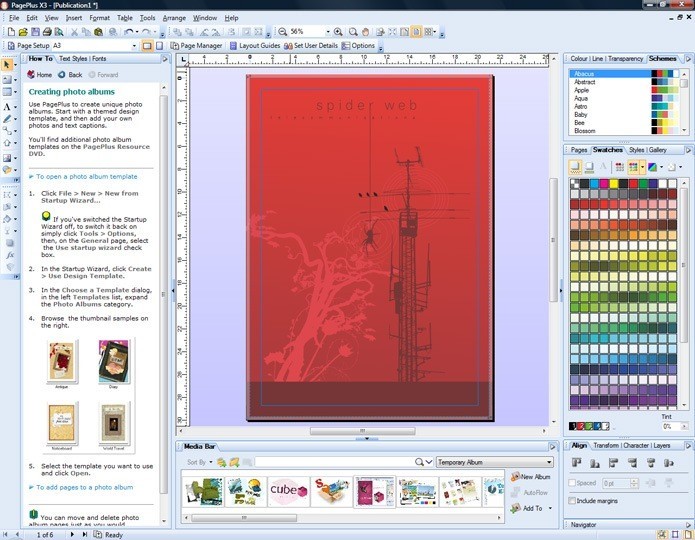Open the gradient palette icon in Swatches
The image size is (695, 540).
coord(652,167)
